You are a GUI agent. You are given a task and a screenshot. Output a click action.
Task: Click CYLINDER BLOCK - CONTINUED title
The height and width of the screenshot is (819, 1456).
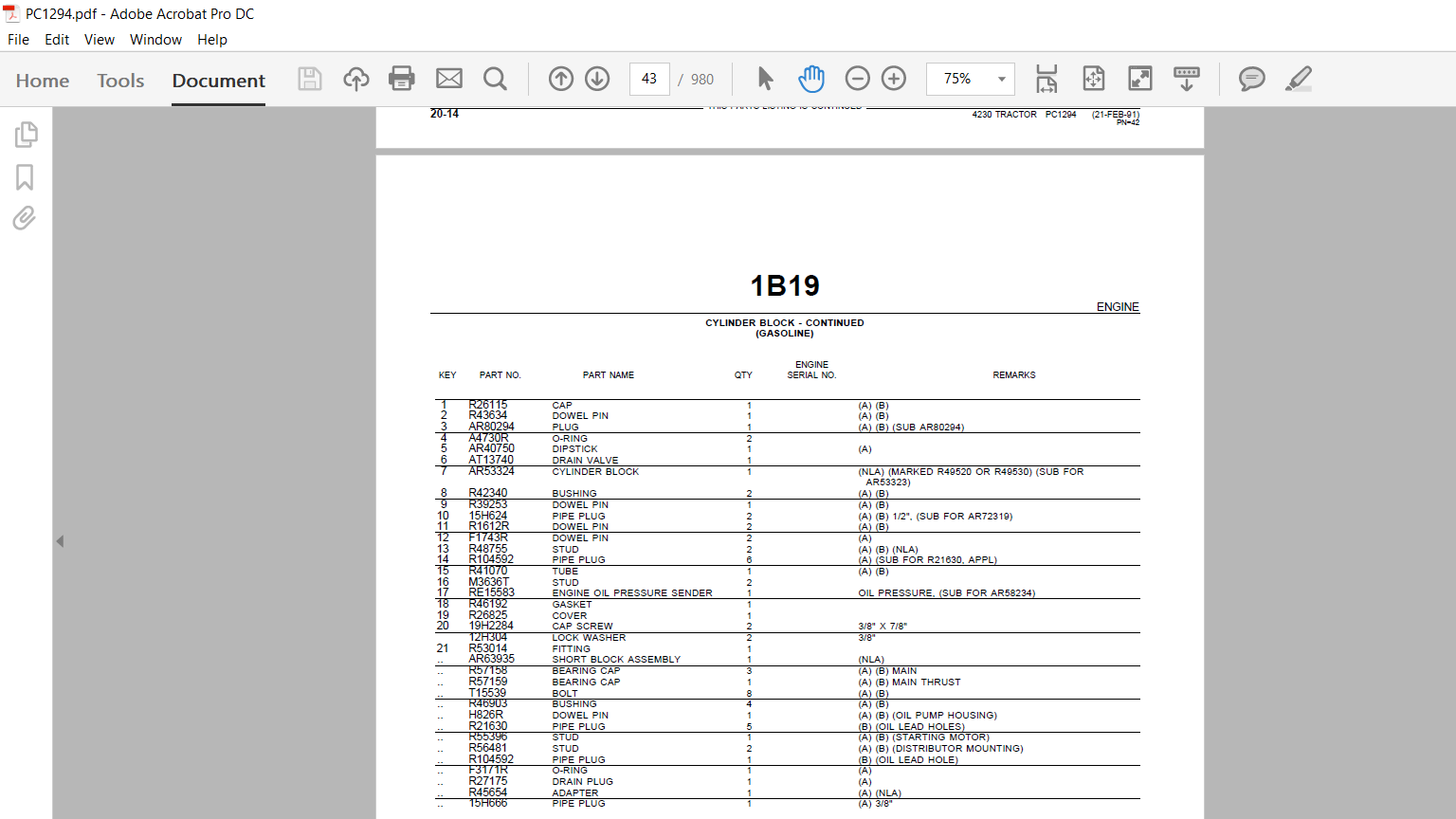[x=784, y=323]
